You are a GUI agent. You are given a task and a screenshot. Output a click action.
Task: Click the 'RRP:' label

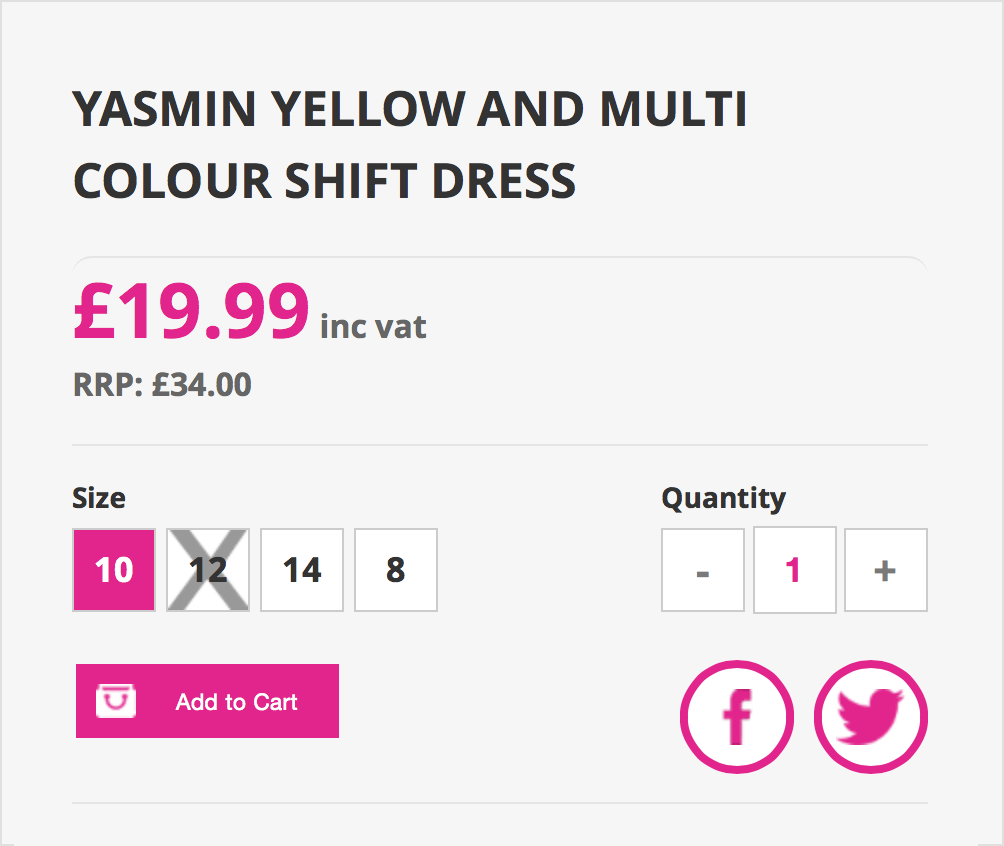click(x=109, y=385)
